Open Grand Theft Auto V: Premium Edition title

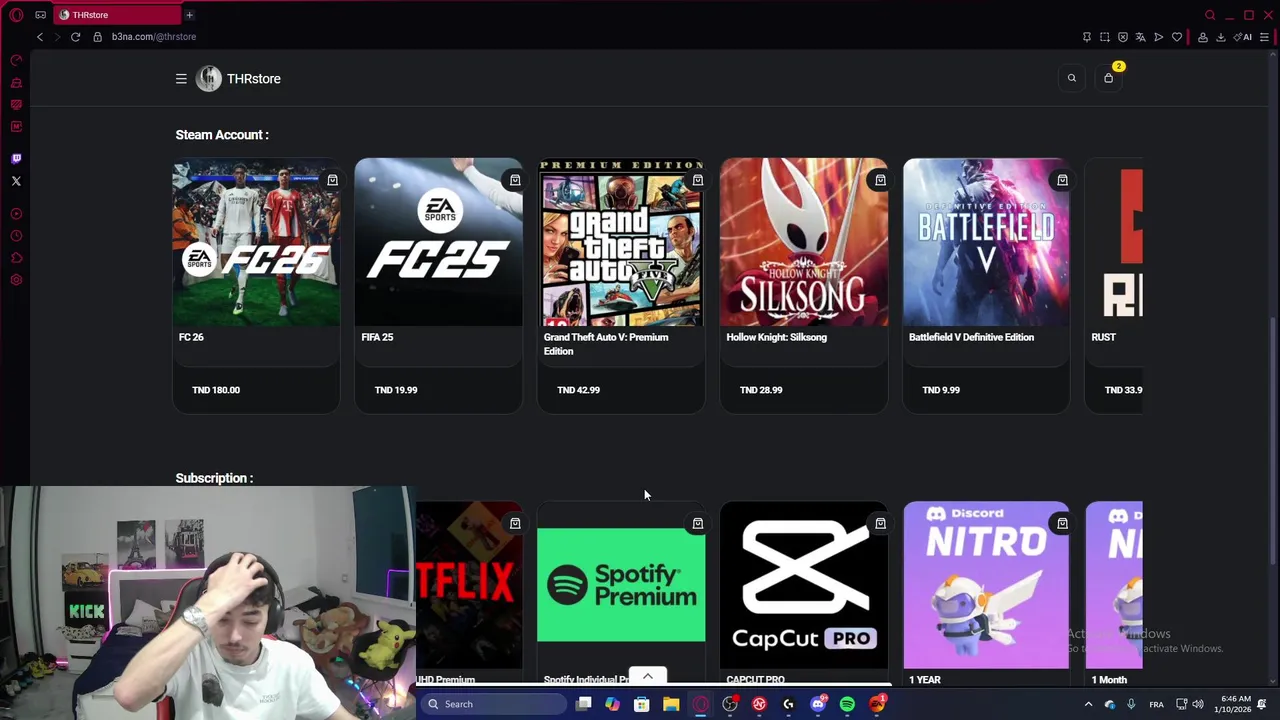(x=606, y=344)
